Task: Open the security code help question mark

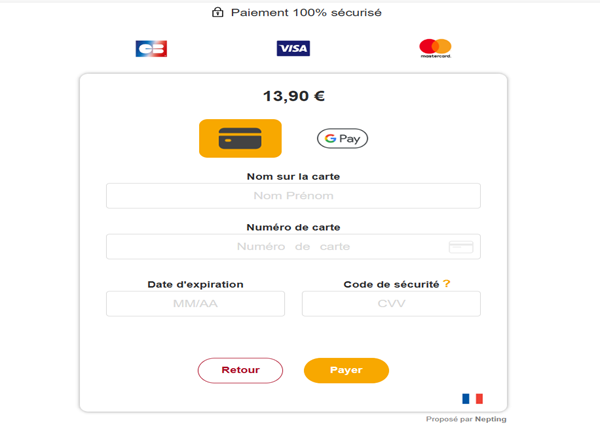Action: 447,284
